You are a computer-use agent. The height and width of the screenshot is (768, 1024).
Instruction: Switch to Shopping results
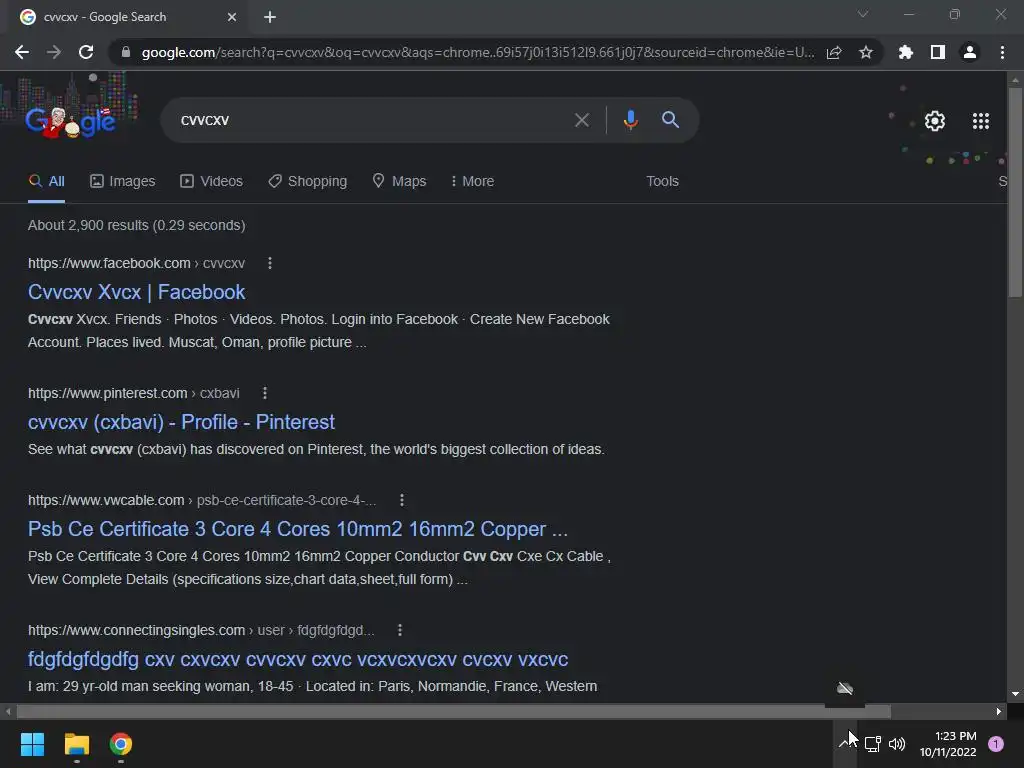308,181
